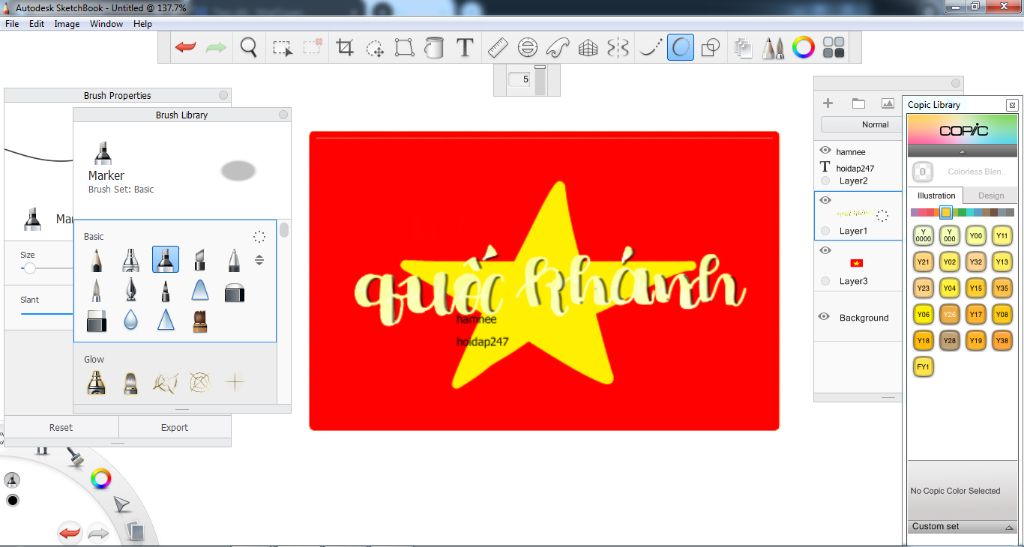Select the Layer3 flag thumbnail
This screenshot has width=1024, height=547.
click(x=857, y=262)
